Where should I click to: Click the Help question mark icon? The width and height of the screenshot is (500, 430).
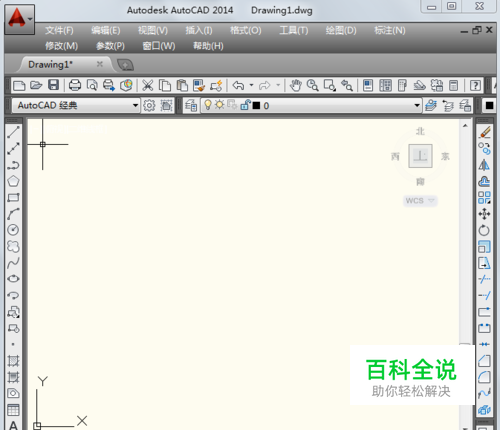475,86
